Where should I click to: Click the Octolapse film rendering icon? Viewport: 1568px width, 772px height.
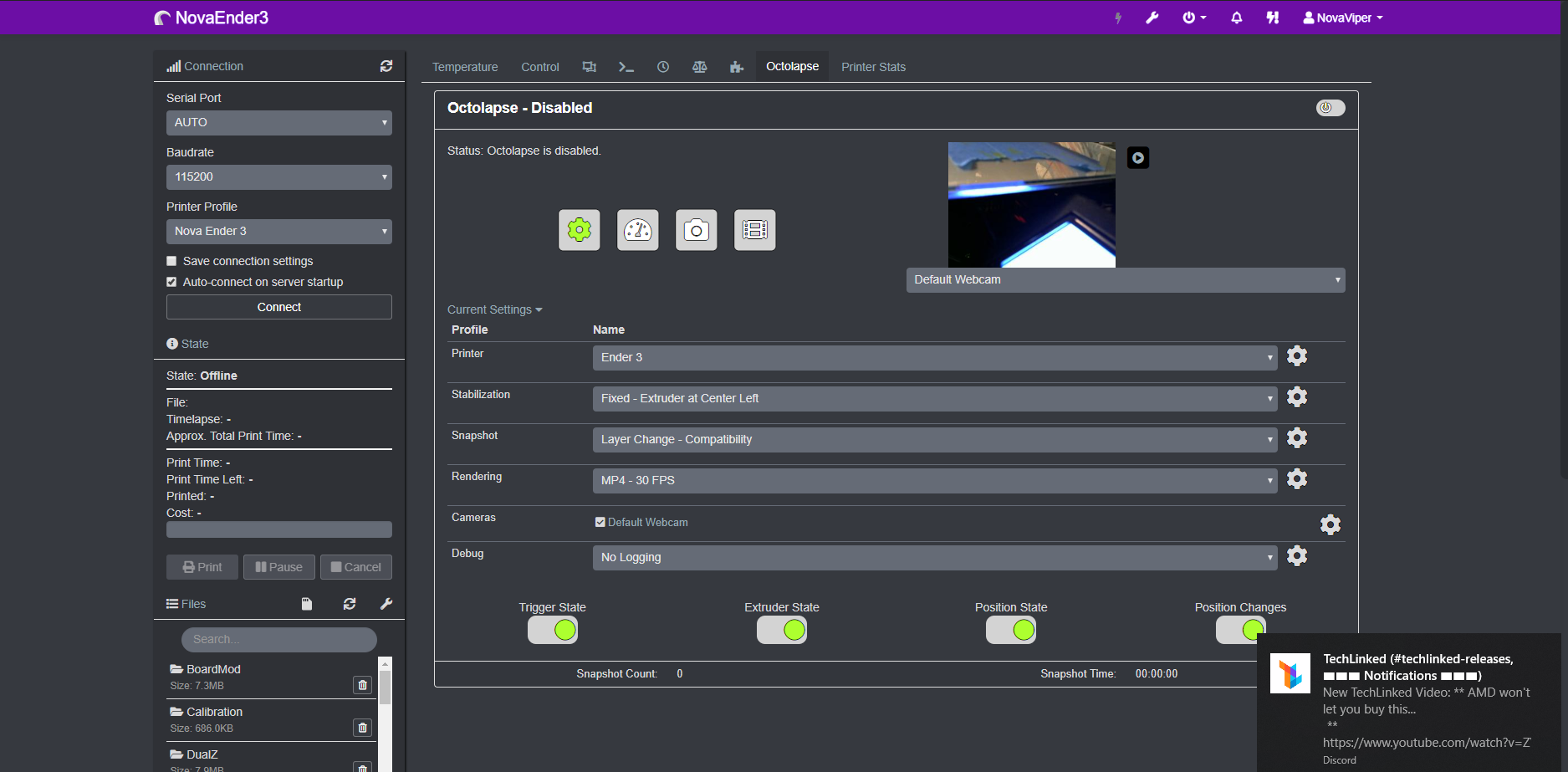tap(754, 230)
